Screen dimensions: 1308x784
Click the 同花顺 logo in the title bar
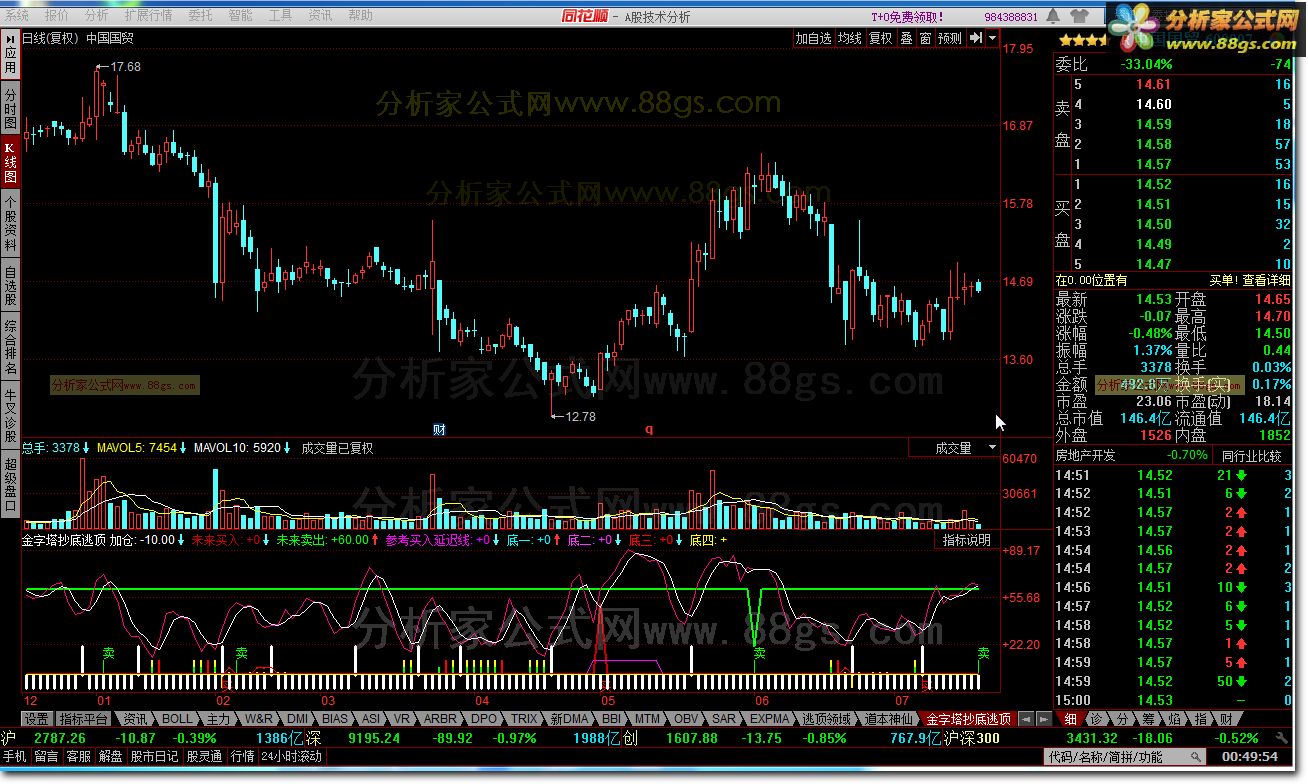click(587, 15)
